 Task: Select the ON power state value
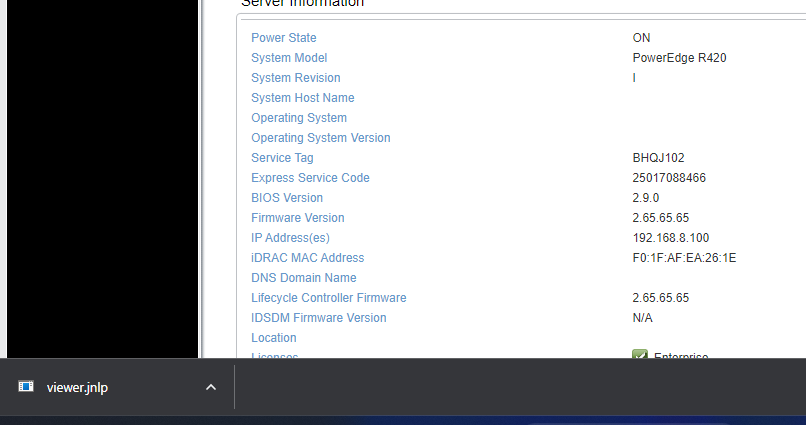642,38
